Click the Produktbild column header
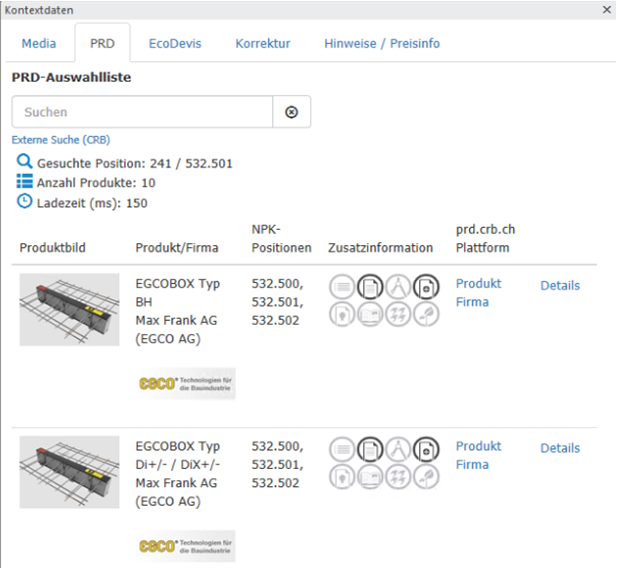Screen dimensions: 618x571 [52, 247]
